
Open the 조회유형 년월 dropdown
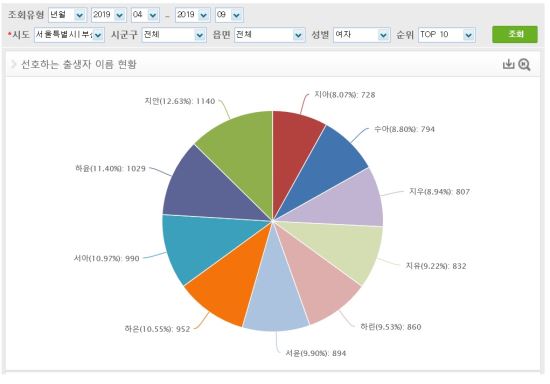[x=67, y=15]
